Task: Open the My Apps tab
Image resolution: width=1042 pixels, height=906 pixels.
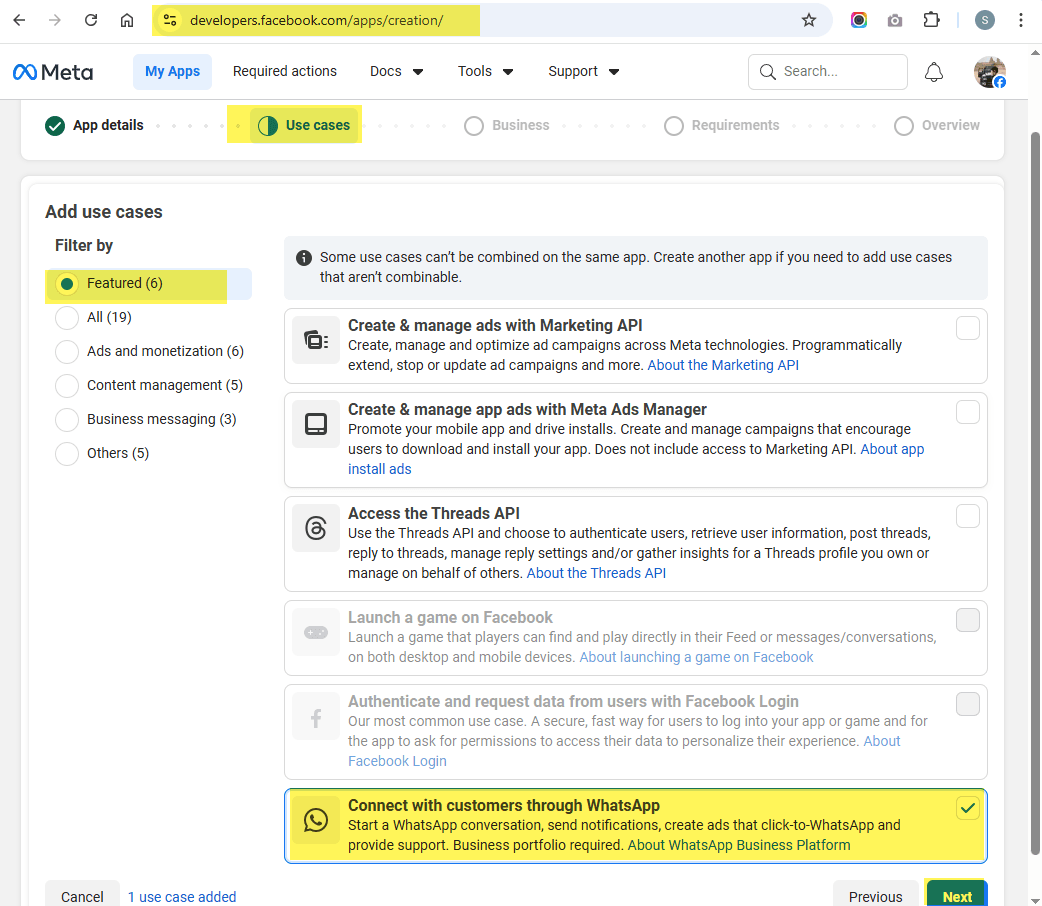Action: pos(172,72)
